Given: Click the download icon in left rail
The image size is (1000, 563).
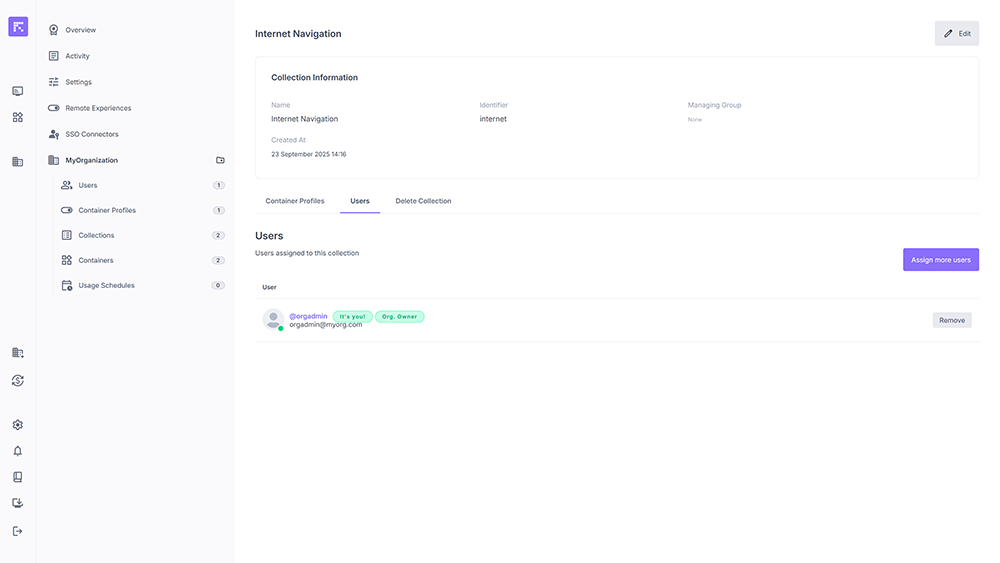Looking at the screenshot, I should (x=17, y=503).
